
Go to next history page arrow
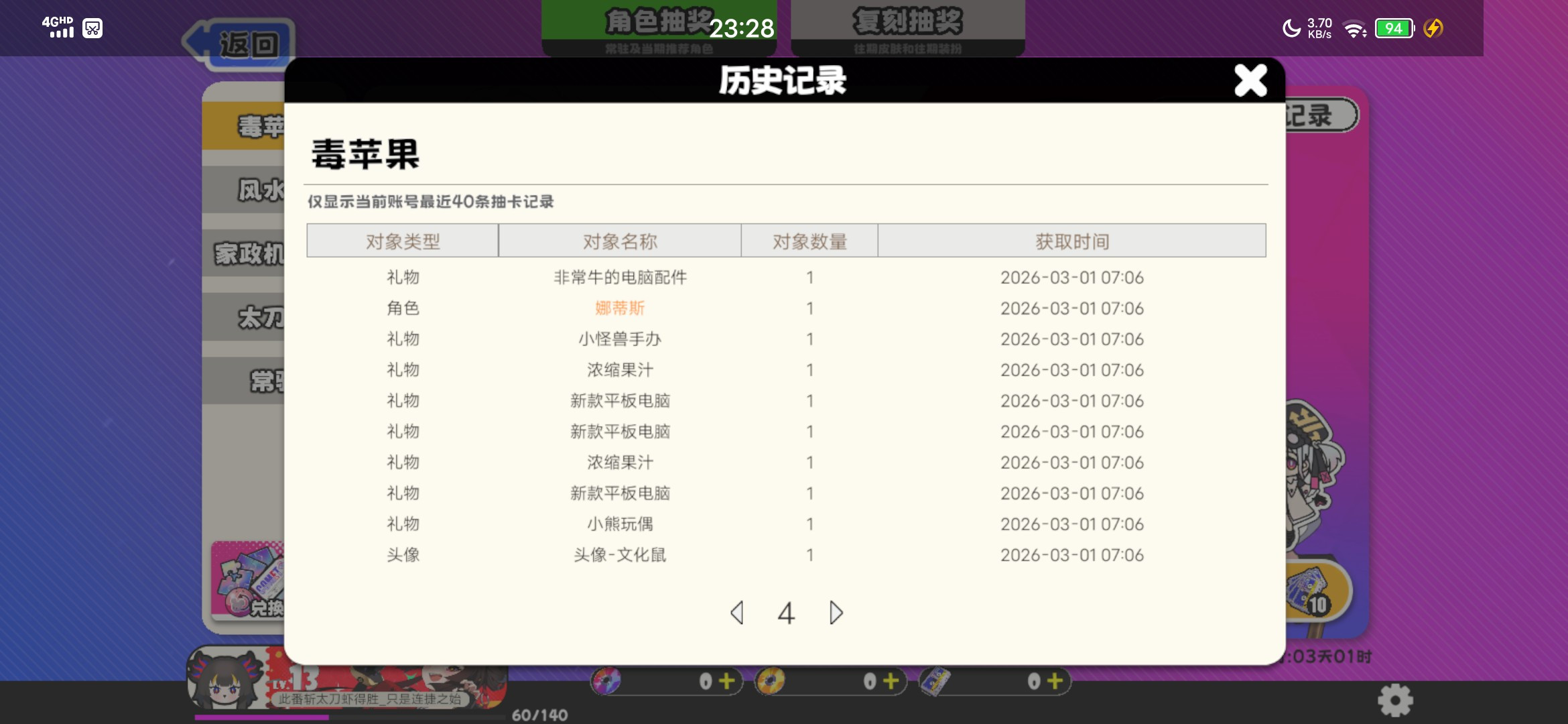(x=836, y=612)
